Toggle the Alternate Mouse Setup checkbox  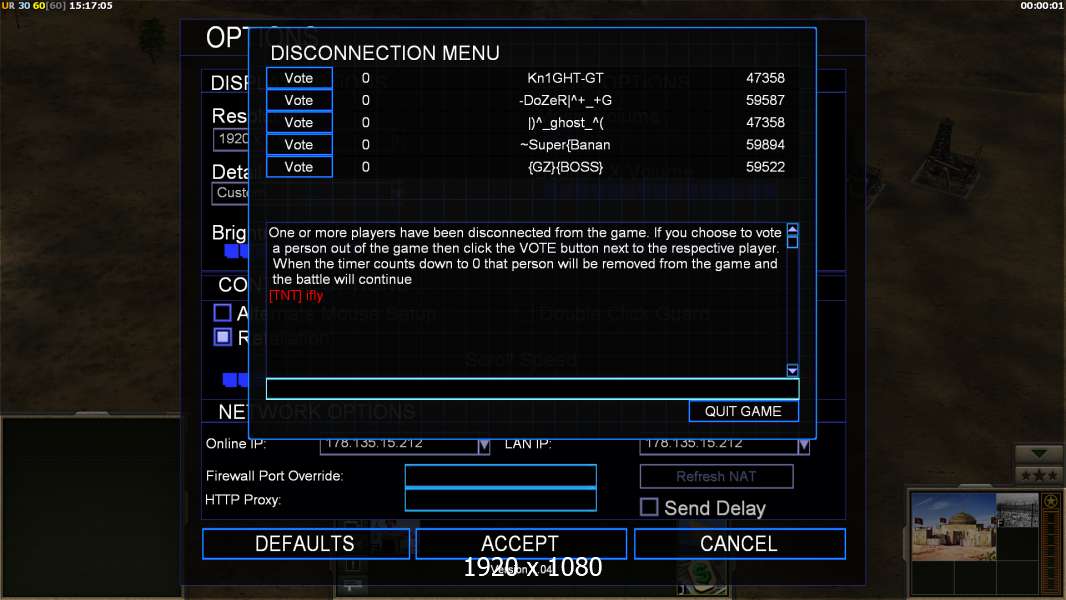click(222, 313)
